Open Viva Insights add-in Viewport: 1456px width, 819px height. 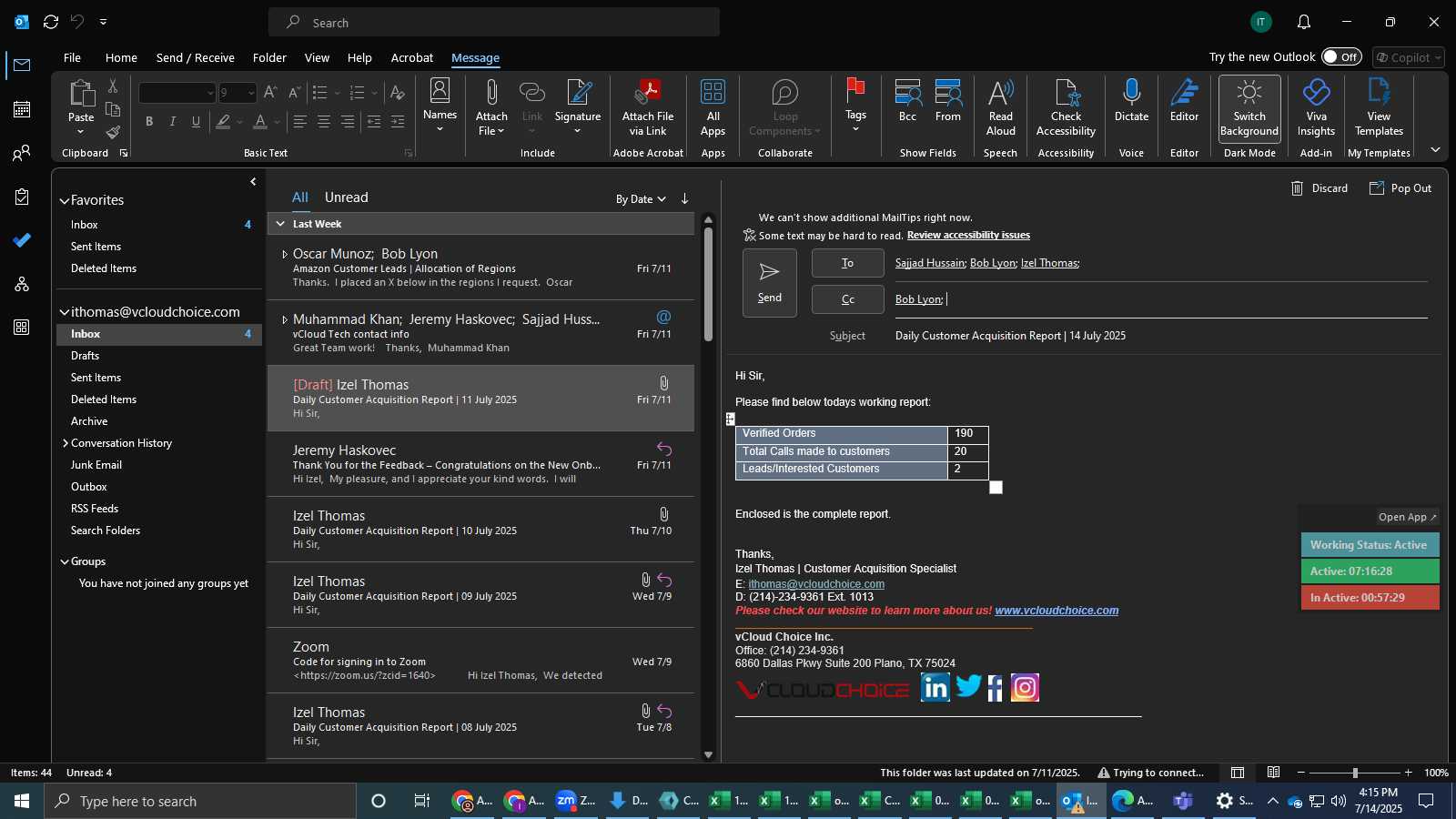pos(1316,106)
